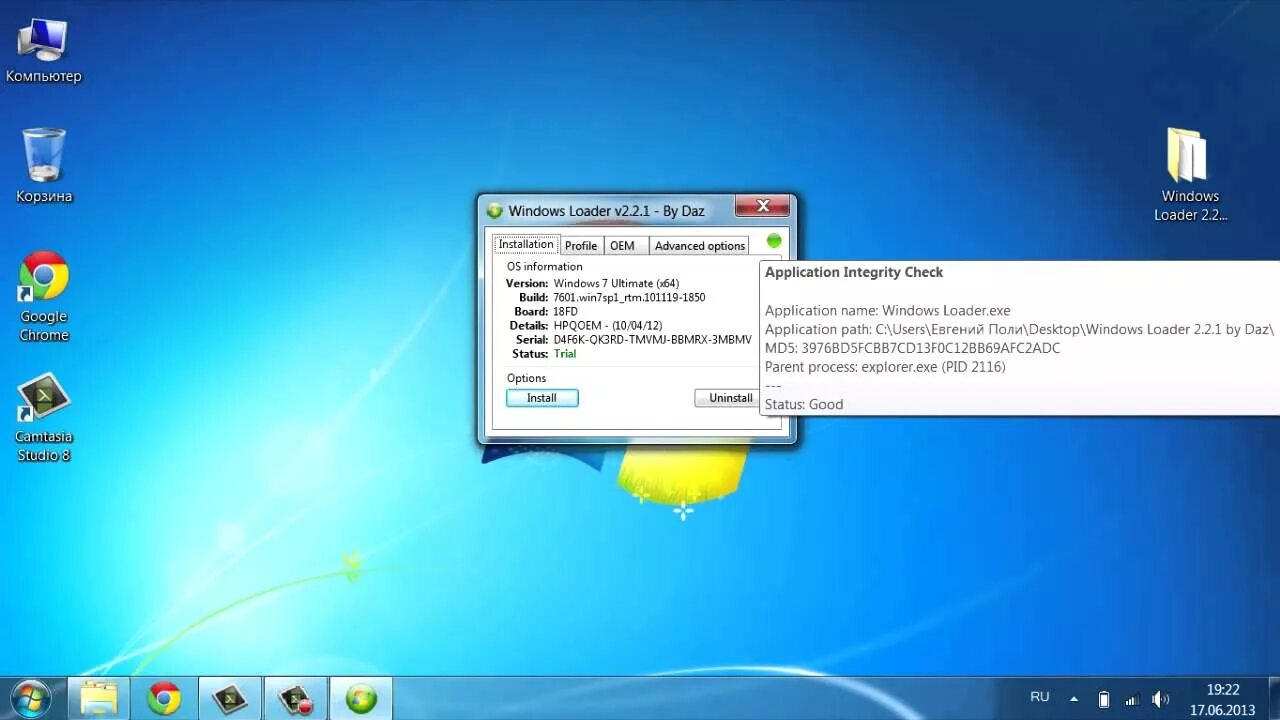This screenshot has height=720, width=1280.
Task: Open Camtasia Recorder taskbar button
Action: [x=296, y=698]
